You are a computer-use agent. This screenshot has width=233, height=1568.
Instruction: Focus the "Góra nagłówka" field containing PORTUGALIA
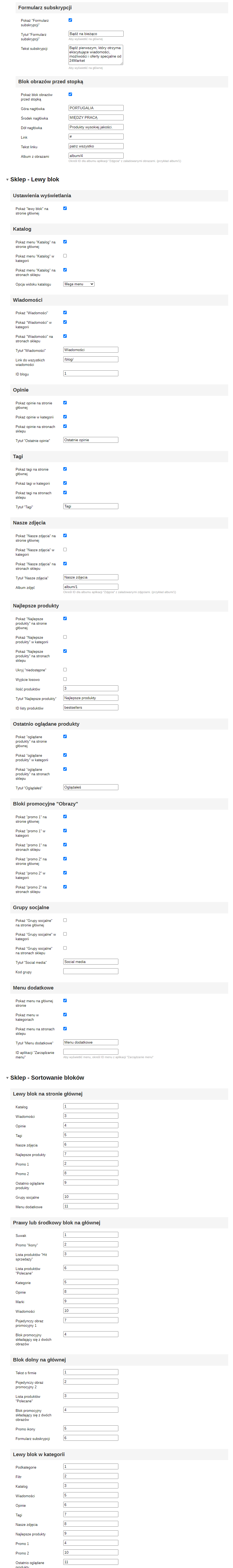(96, 108)
